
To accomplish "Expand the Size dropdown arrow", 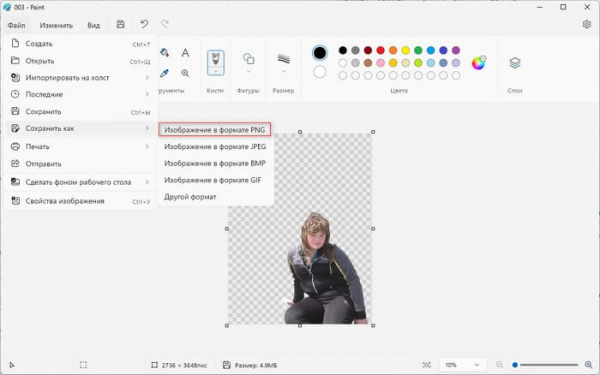I will click(x=284, y=72).
